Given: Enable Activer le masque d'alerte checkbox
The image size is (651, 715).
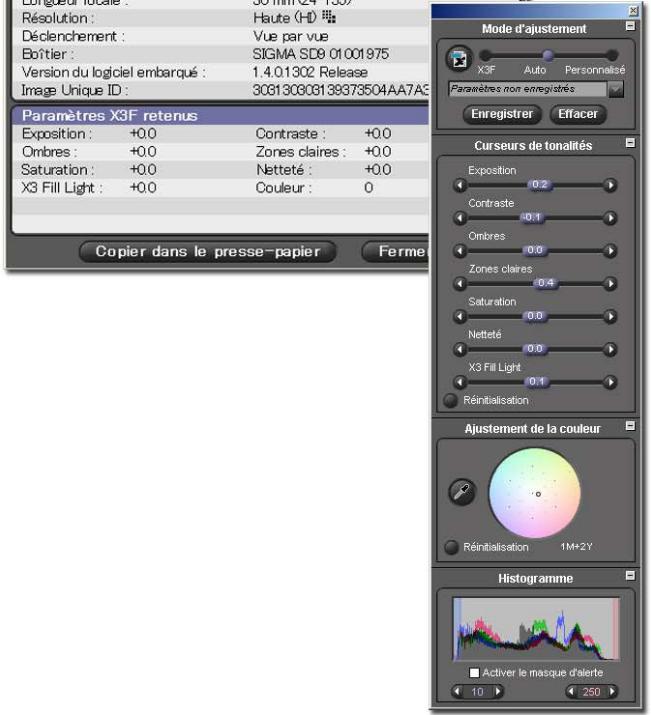Looking at the screenshot, I should (474, 673).
